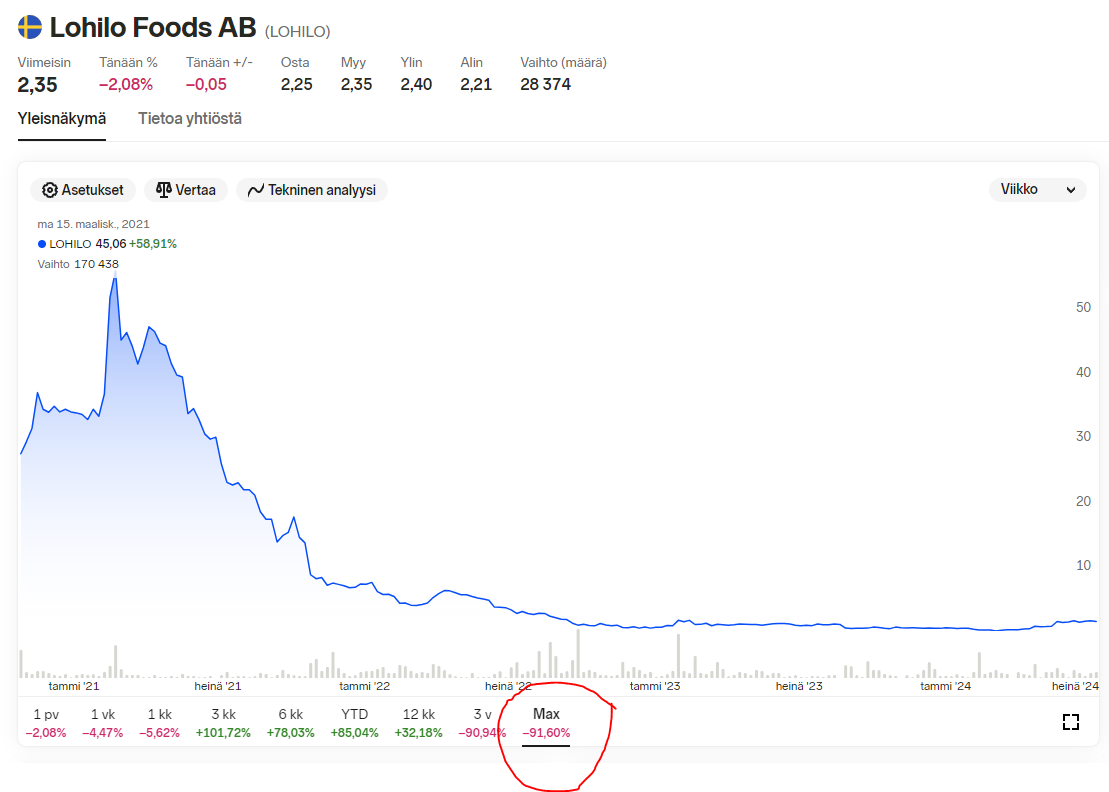Click the date ma 15. maalisk., 2021

[93, 224]
